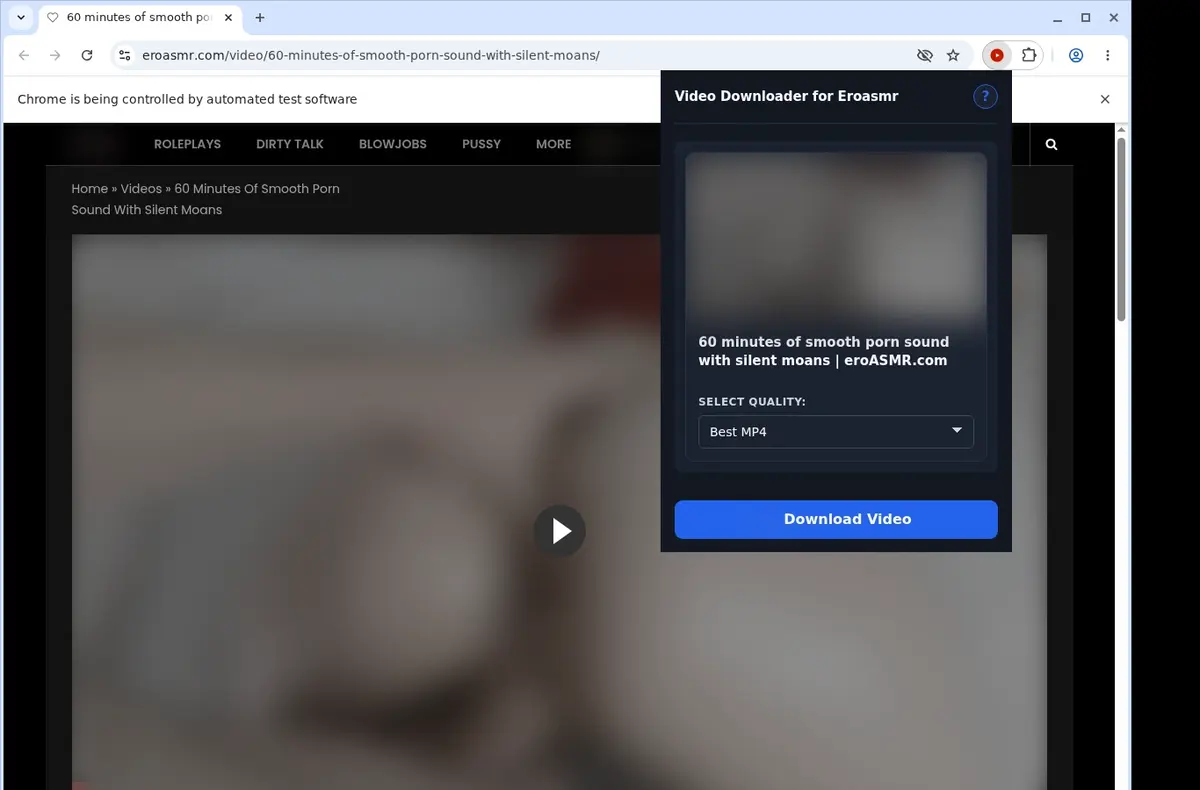
Task: Open the DIRTY TALK menu item
Action: pos(290,144)
